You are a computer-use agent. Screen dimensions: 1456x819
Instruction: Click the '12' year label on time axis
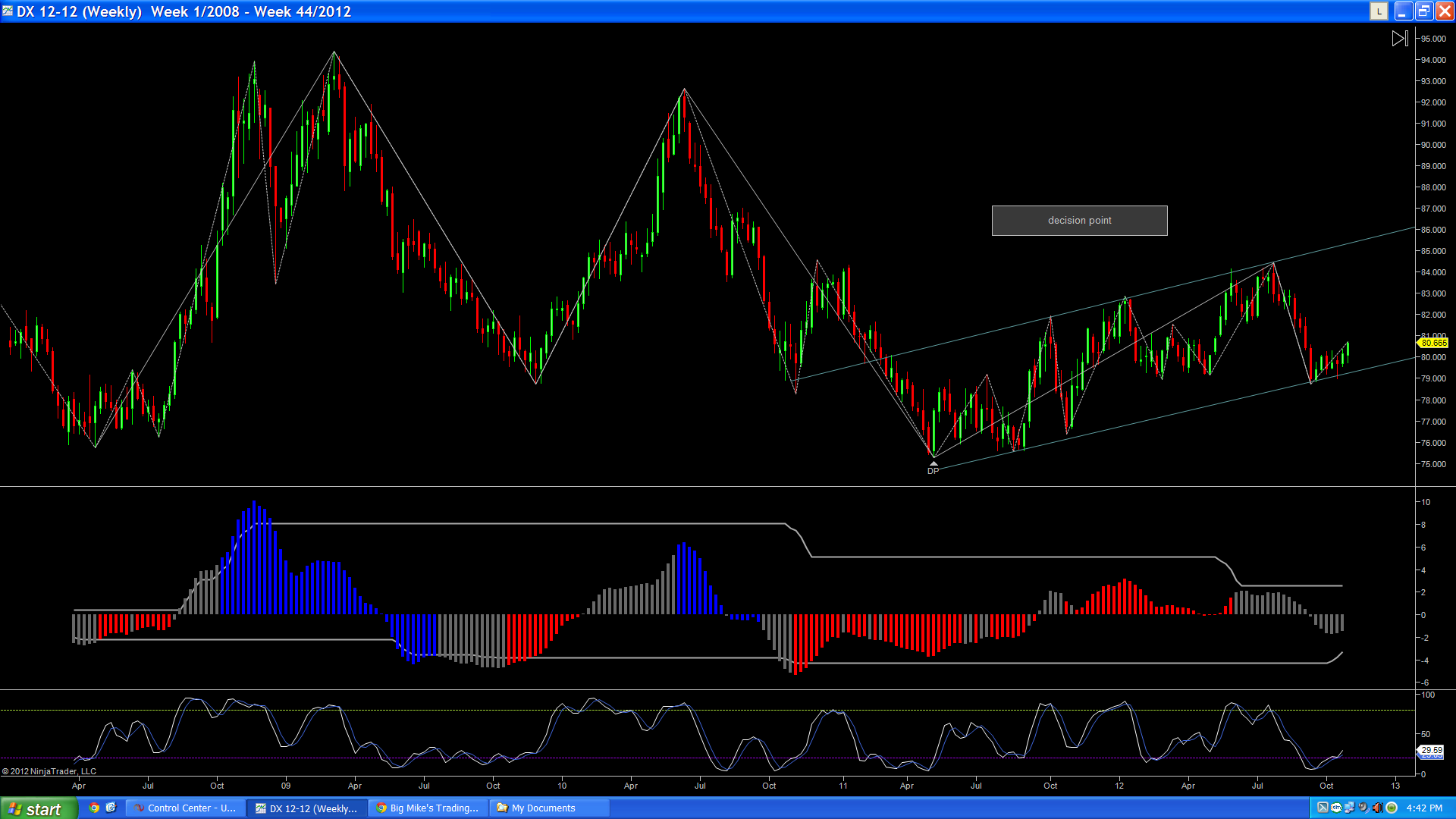[1119, 786]
